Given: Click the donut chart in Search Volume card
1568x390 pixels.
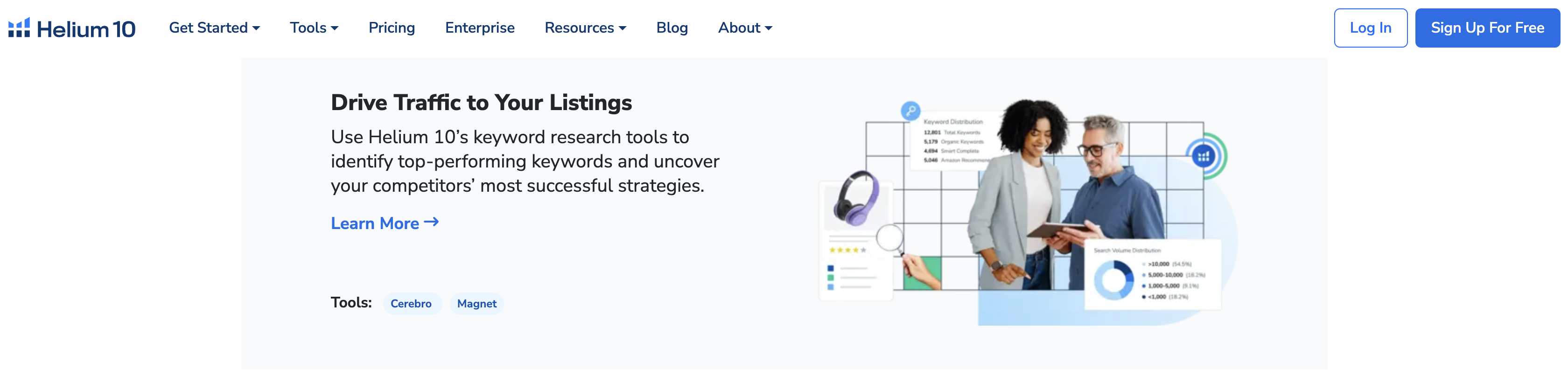Looking at the screenshot, I should click(x=1113, y=280).
